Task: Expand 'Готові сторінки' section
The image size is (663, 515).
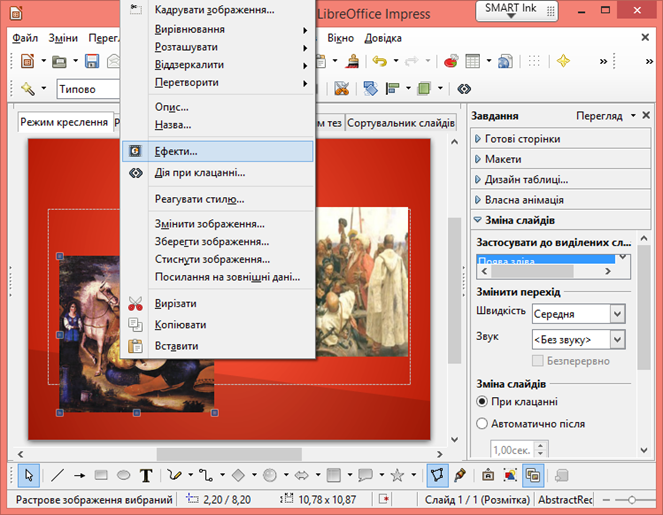Action: tap(560, 139)
